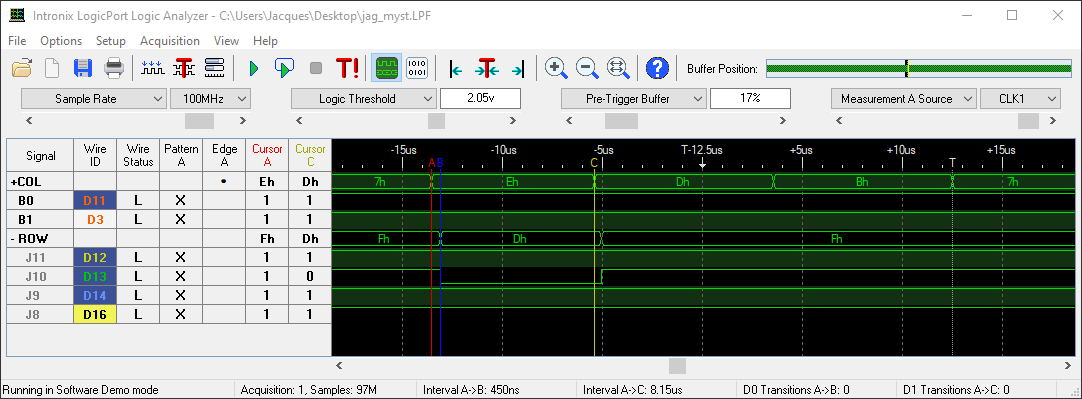
Task: Jump to the start of the buffer
Action: click(x=455, y=68)
